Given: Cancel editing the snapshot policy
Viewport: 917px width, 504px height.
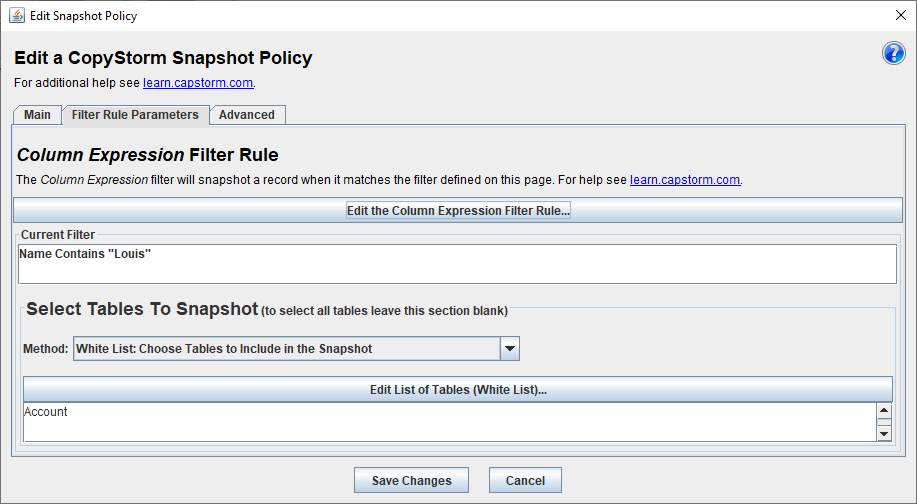Looking at the screenshot, I should [x=525, y=480].
